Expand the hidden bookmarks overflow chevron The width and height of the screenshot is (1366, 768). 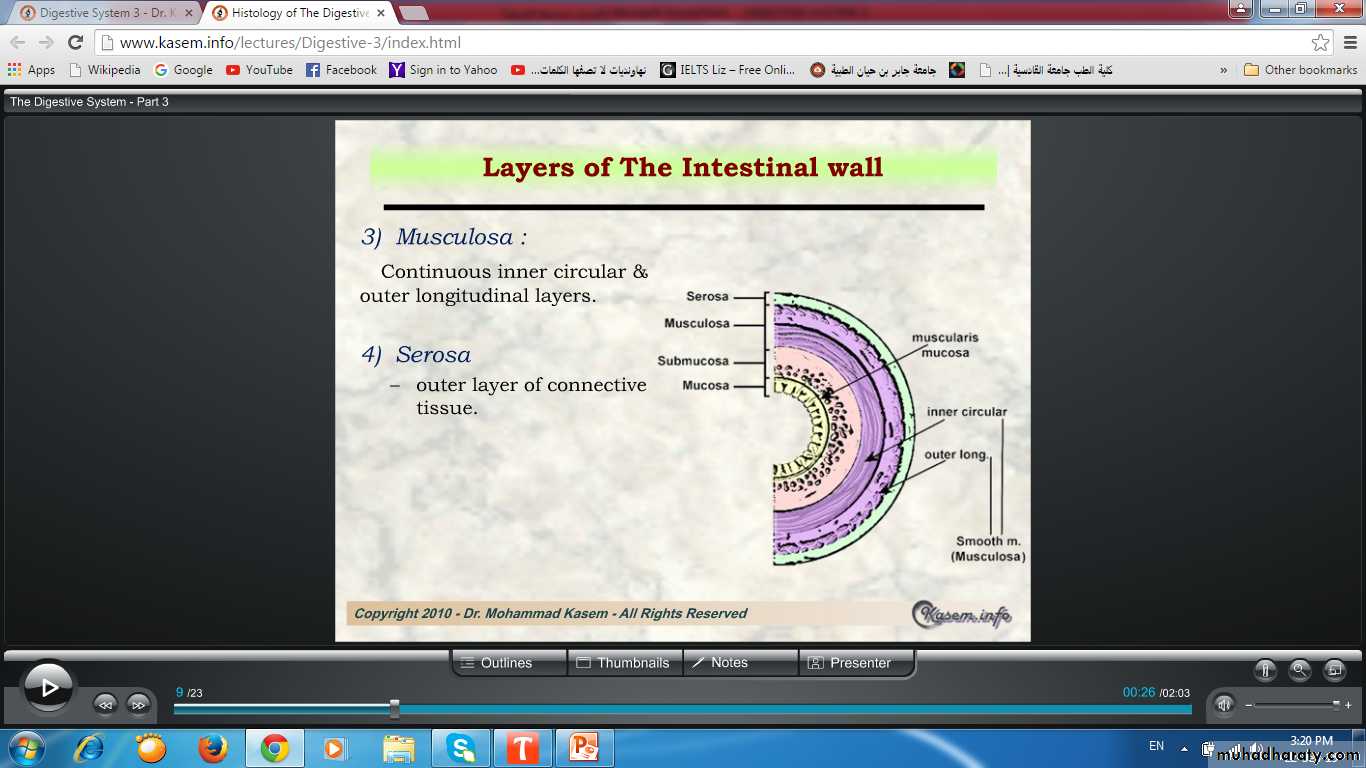tap(1223, 70)
